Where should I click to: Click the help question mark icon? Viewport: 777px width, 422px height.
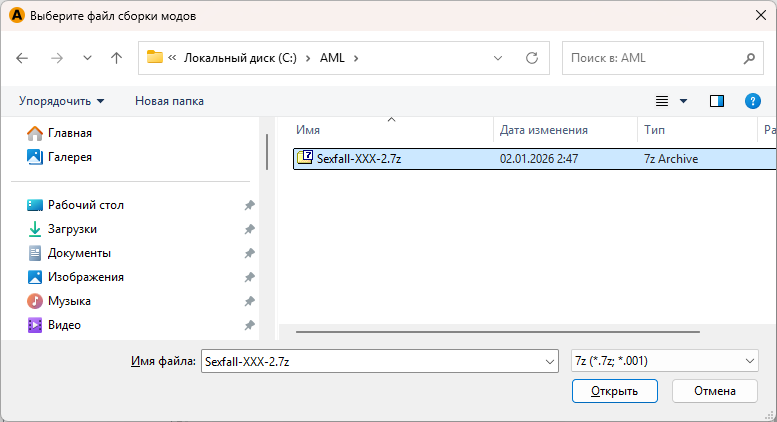(x=753, y=101)
